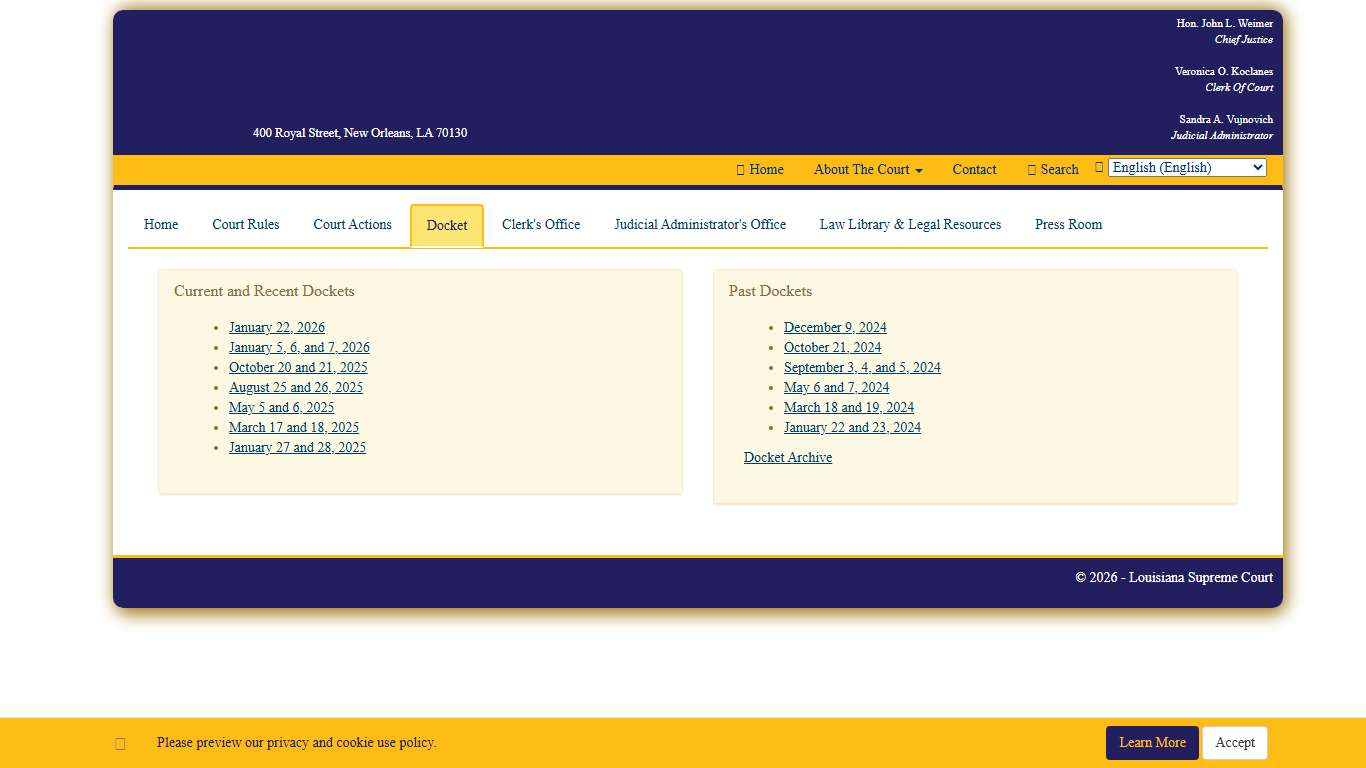This screenshot has height=768, width=1366.
Task: Go to the Press Room section
Action: [1068, 224]
